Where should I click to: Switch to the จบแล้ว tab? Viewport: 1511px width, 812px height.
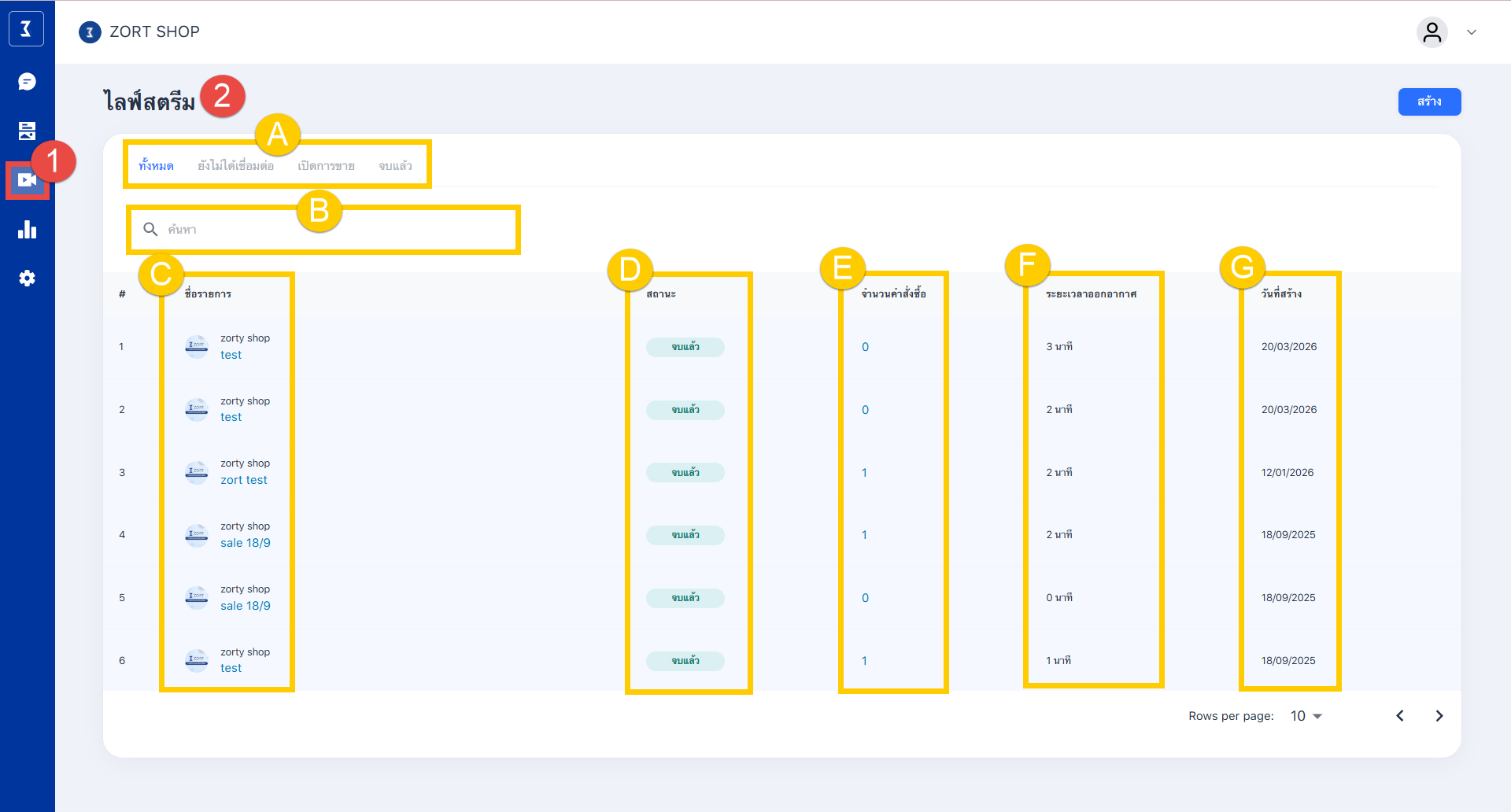click(x=395, y=166)
